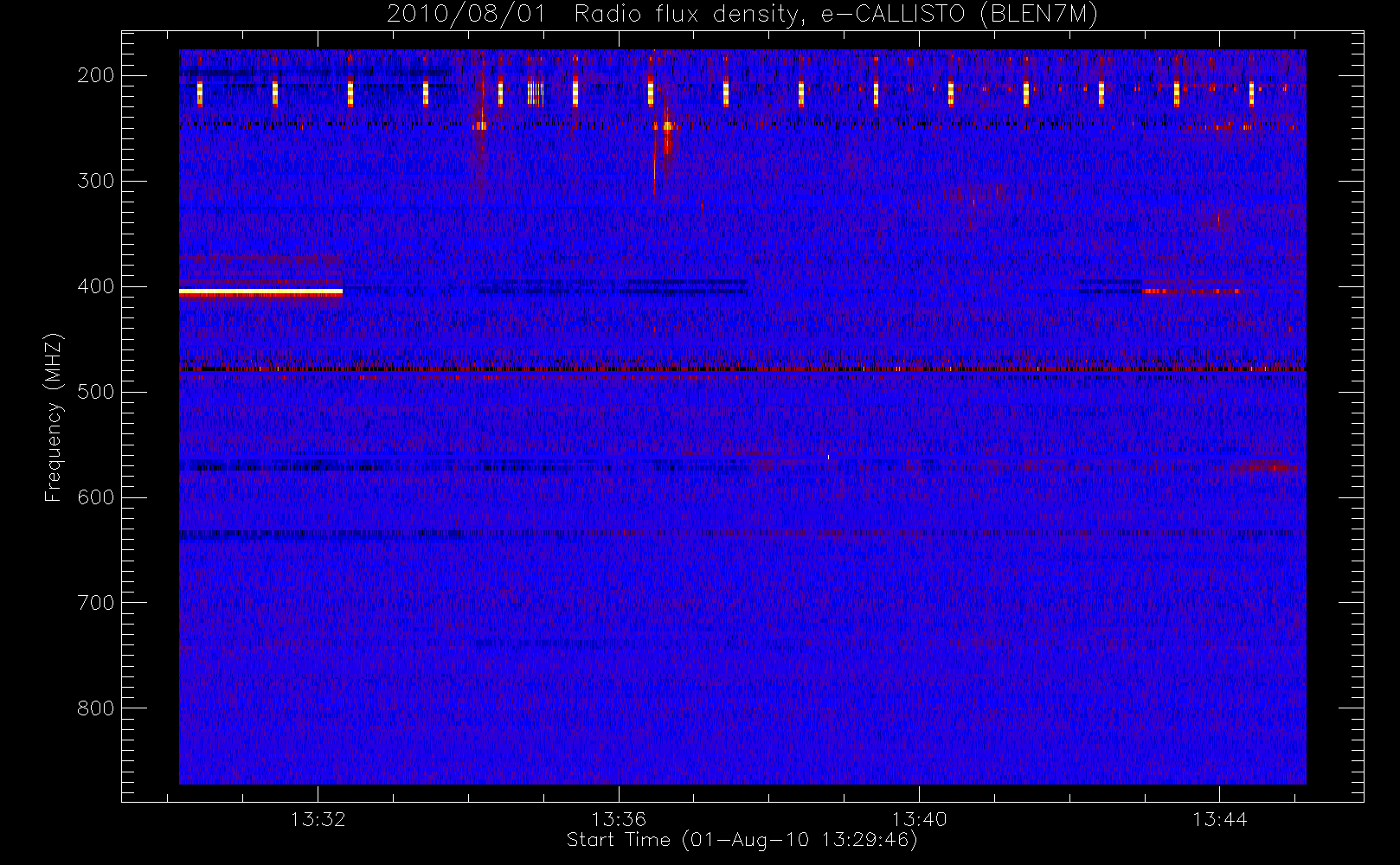The width and height of the screenshot is (1400, 865).
Task: Select the "Frequency (MHz)" vertical axis label
Action: (54, 418)
